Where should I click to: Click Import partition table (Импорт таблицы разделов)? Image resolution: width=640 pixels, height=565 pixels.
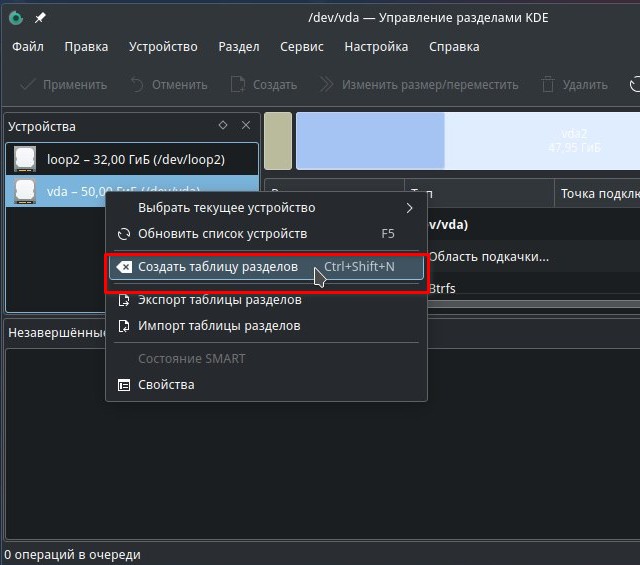pyautogui.click(x=219, y=326)
